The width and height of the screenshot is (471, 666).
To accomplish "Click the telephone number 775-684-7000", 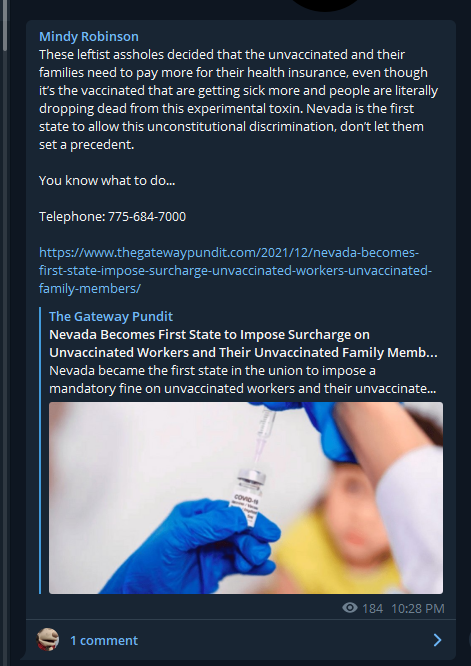I will (147, 217).
